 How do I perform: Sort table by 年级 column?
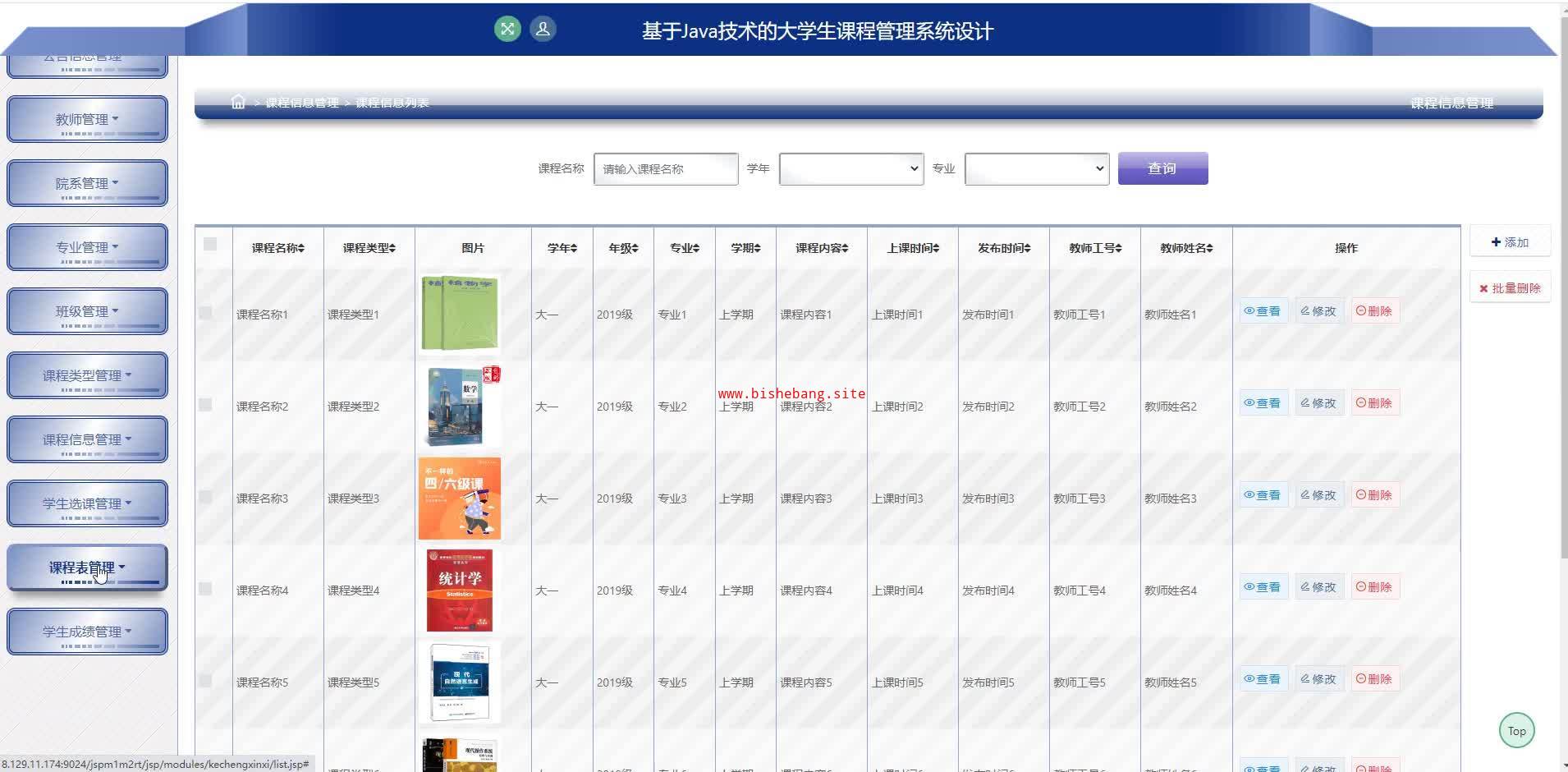pos(623,248)
